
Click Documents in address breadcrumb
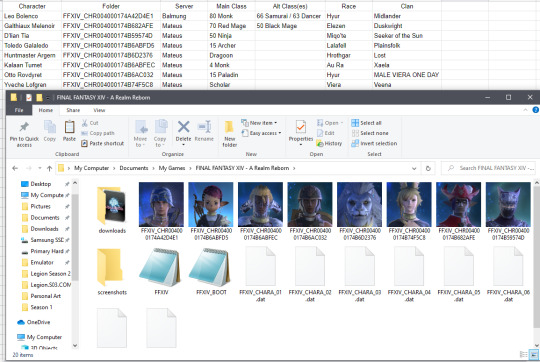(134, 168)
